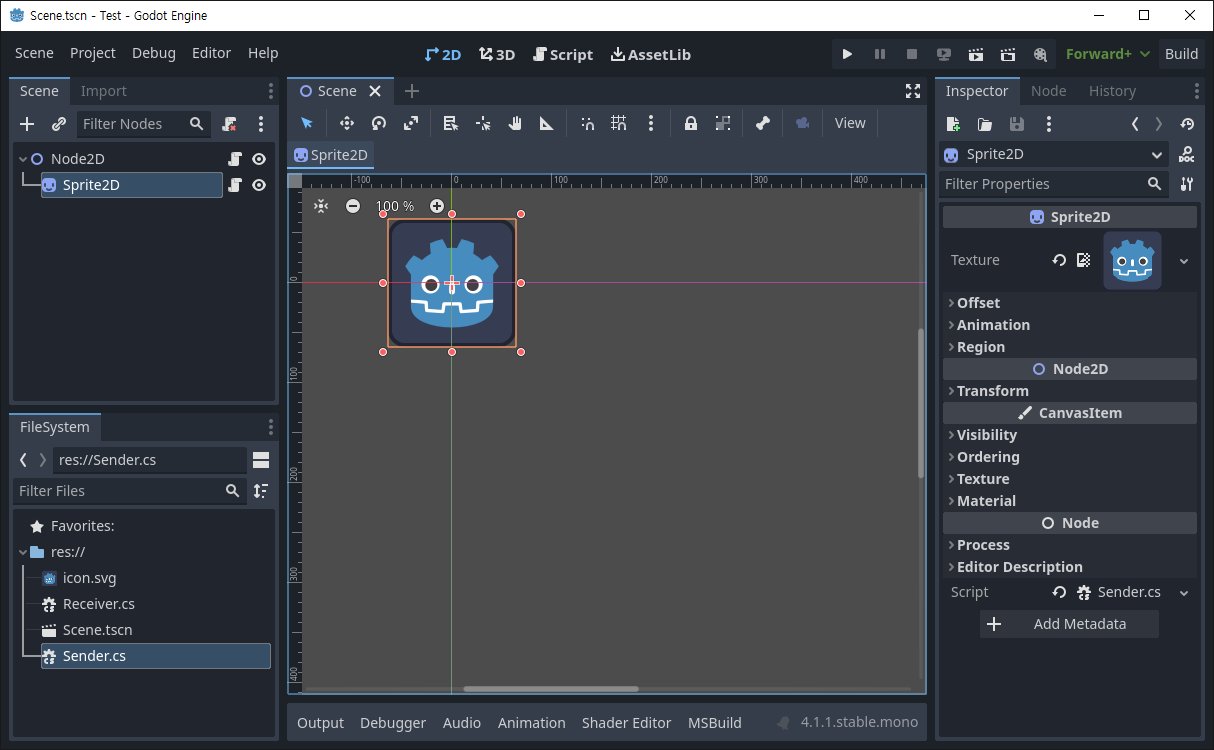The width and height of the screenshot is (1214, 750).
Task: Open the Debug menu
Action: (154, 53)
